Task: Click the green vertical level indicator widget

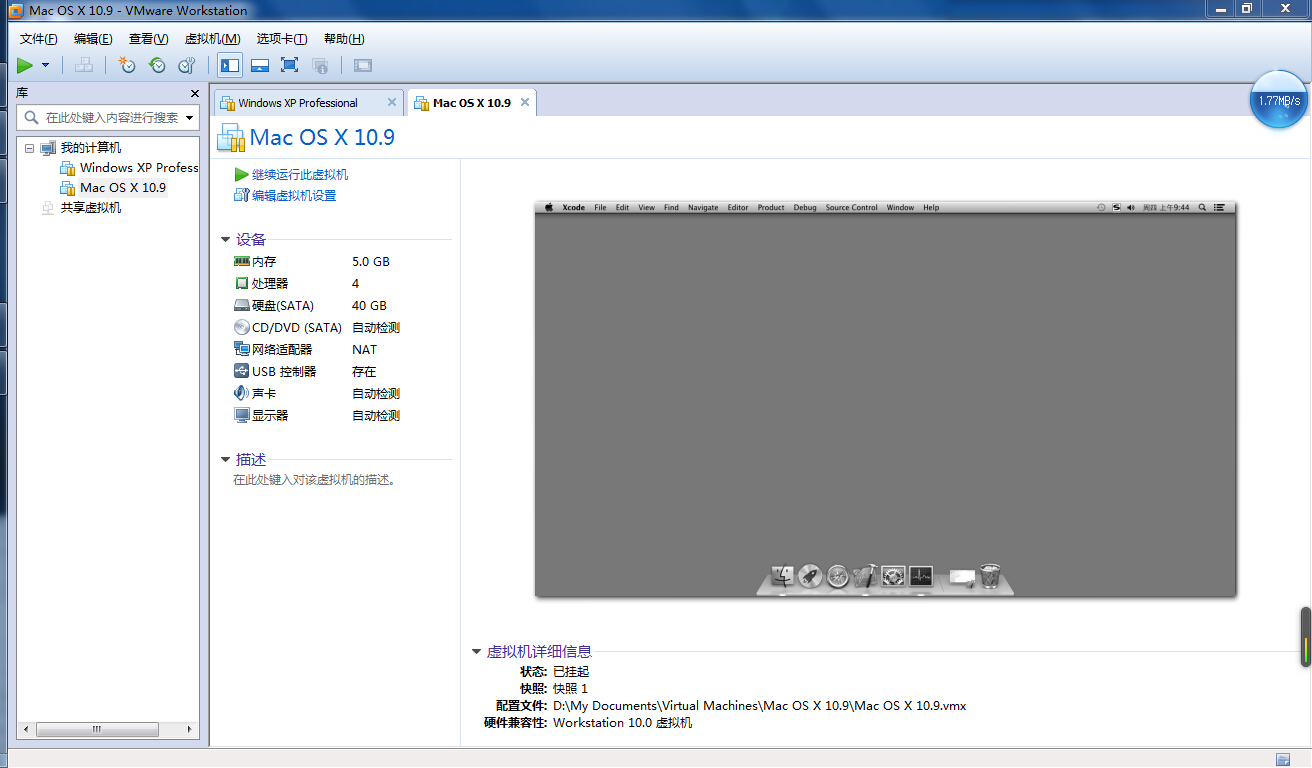Action: 1305,637
